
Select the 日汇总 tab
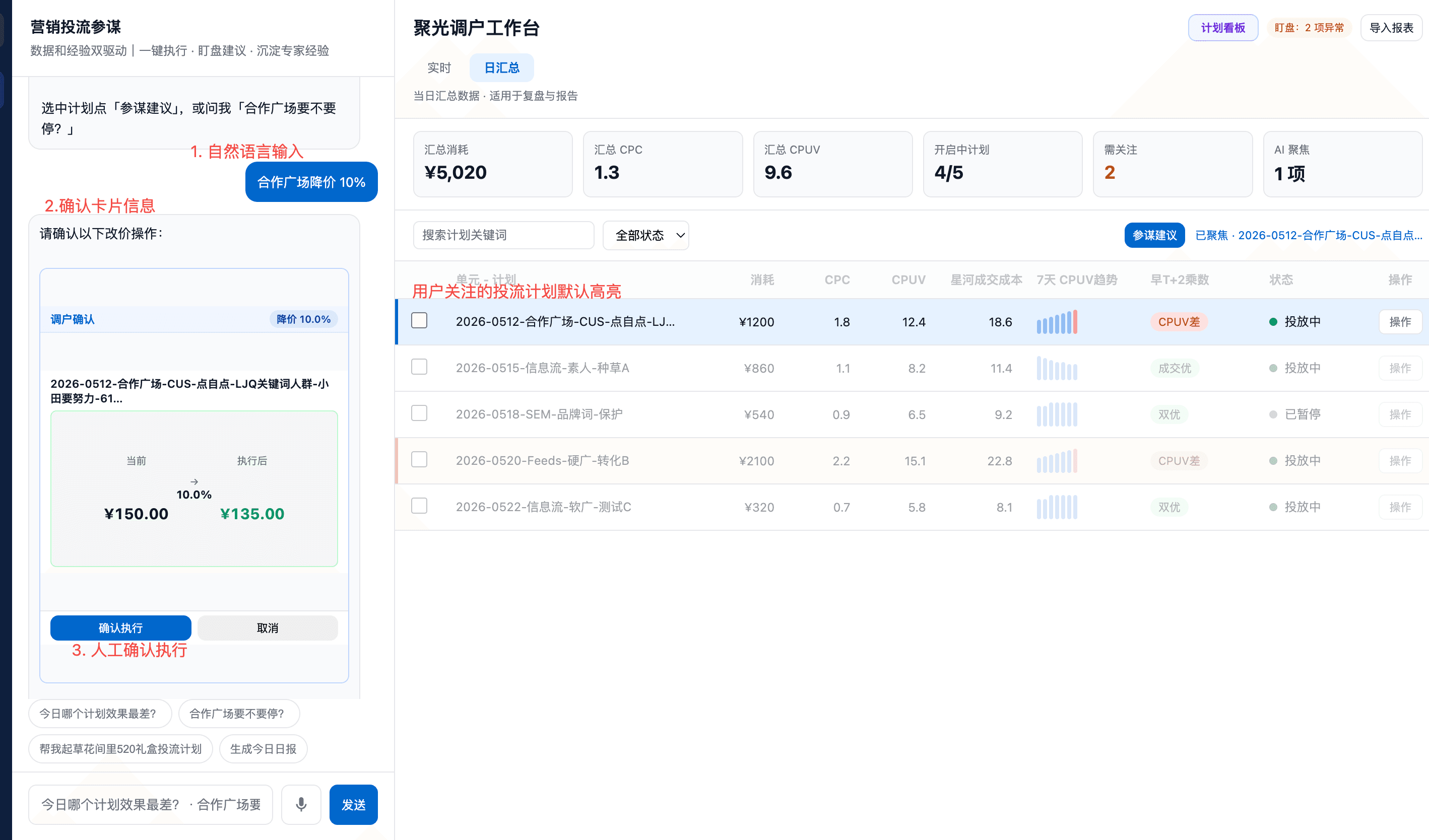tap(502, 68)
